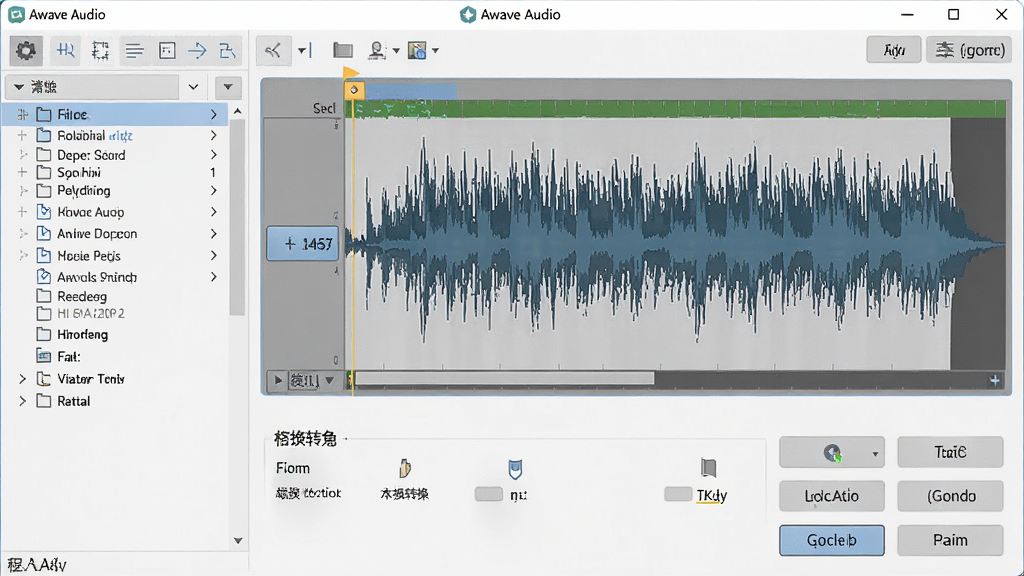Expand the Spohini tree node plus
Screen dimensions: 1024x576
point(22,172)
